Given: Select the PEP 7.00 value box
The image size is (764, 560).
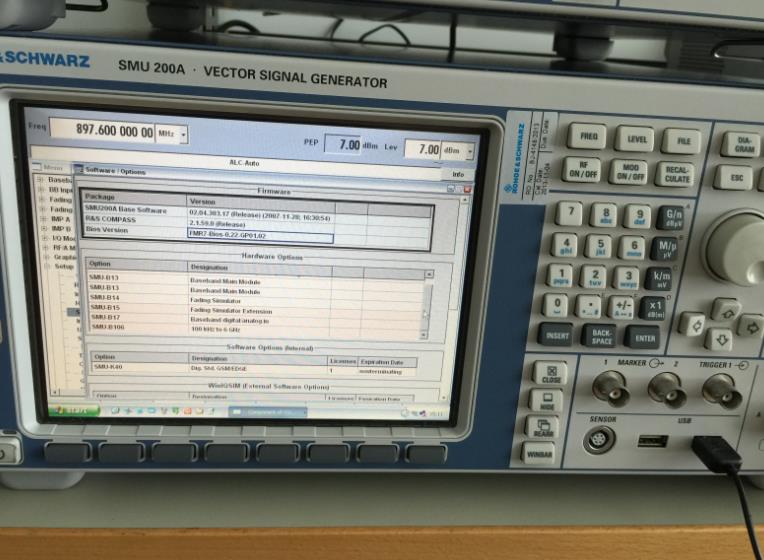Looking at the screenshot, I should [343, 144].
